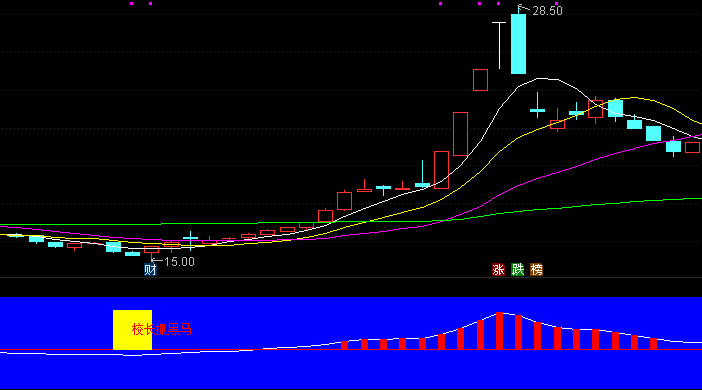Open the 榜 ranking icon
This screenshot has height=390, width=702.
click(536, 270)
